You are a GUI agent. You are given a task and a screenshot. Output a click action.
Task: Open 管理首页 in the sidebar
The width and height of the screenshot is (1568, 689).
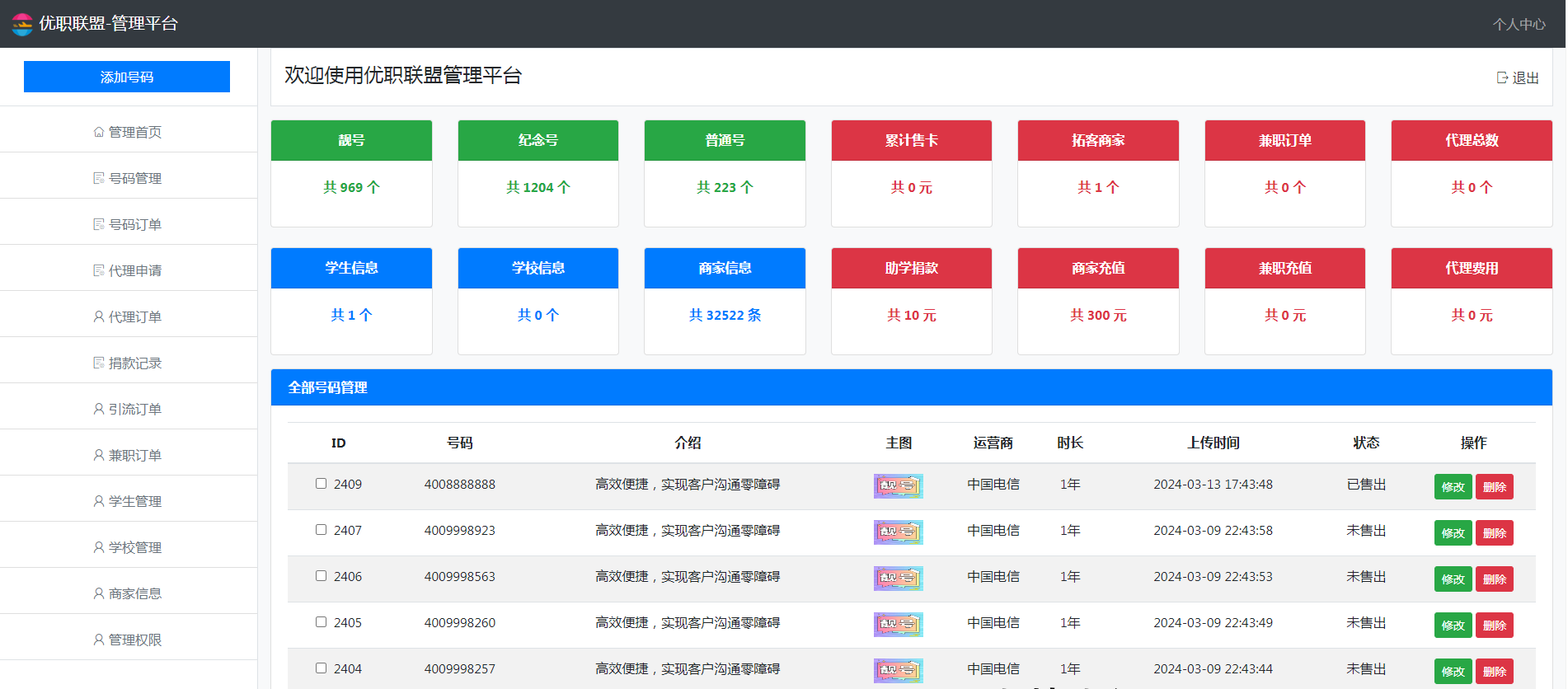coord(128,132)
